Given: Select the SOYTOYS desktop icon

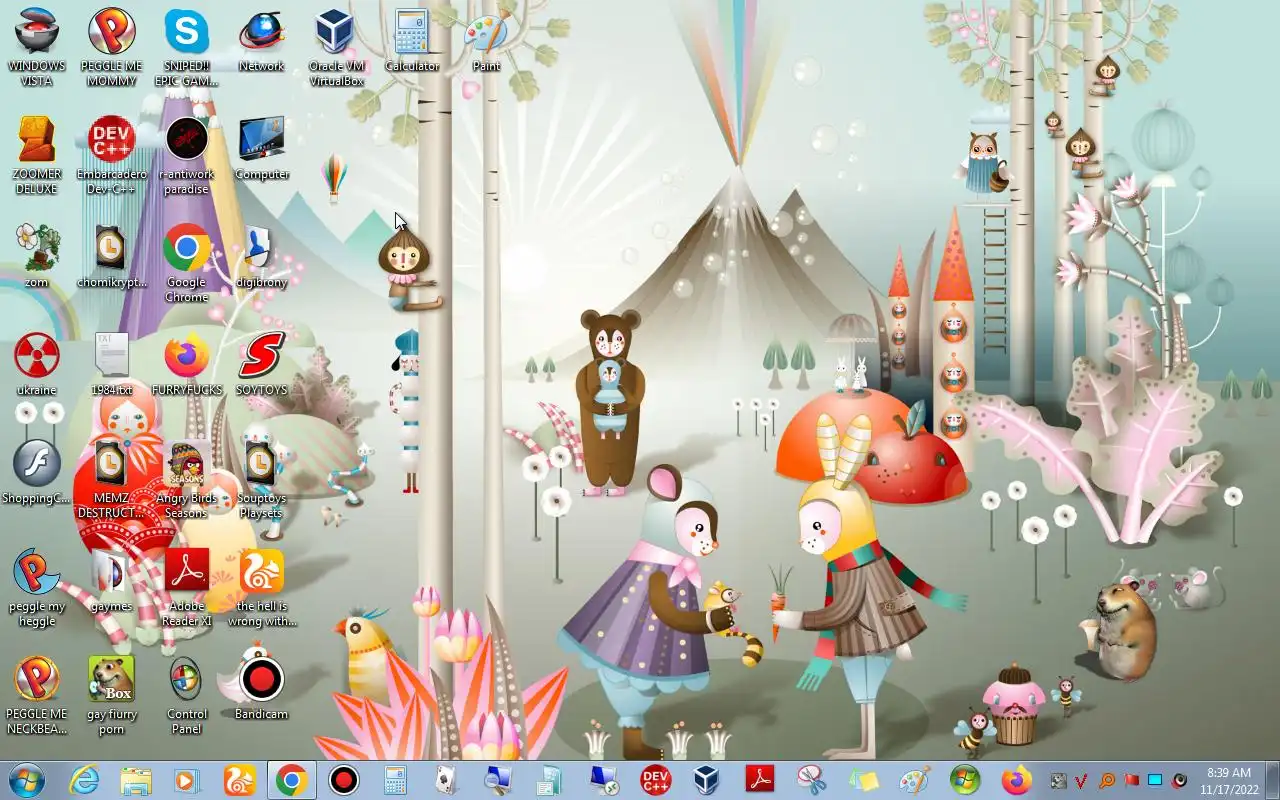Looking at the screenshot, I should (261, 365).
